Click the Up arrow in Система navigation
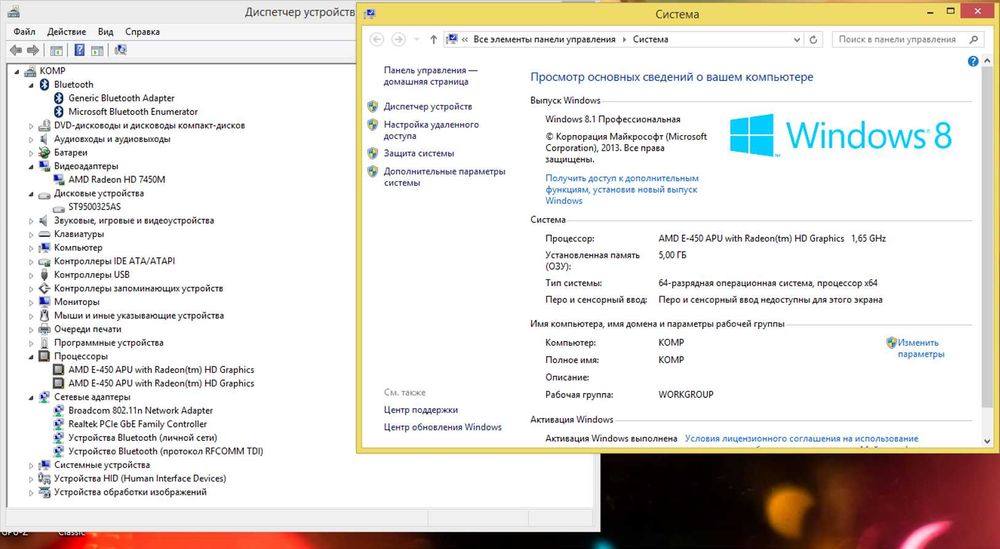The width and height of the screenshot is (1000, 549). tap(433, 40)
